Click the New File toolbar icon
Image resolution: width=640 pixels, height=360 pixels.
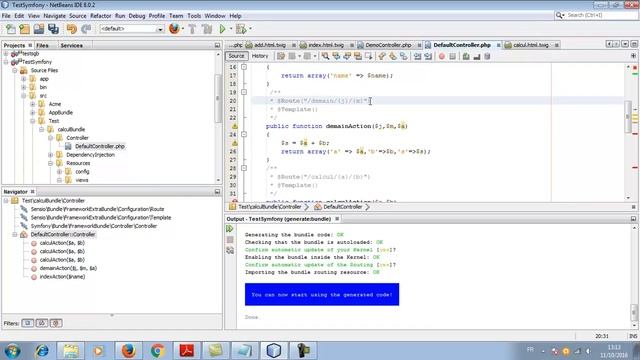click(11, 29)
